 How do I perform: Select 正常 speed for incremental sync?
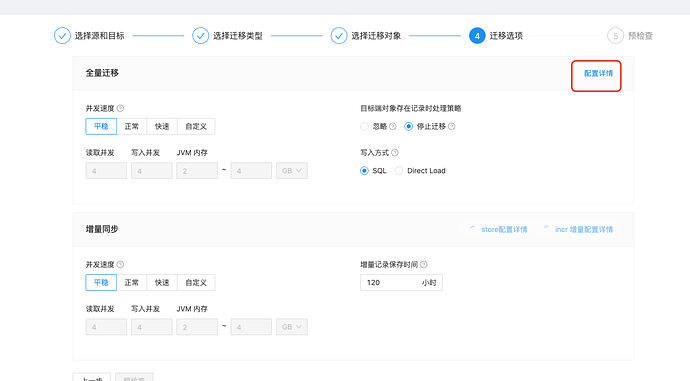coord(132,282)
